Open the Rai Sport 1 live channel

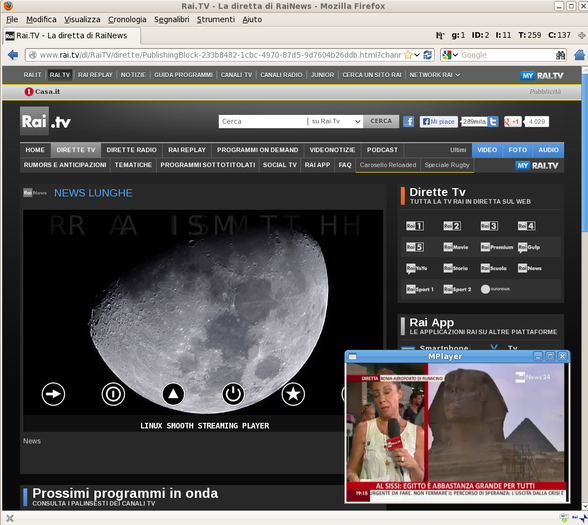(420, 289)
